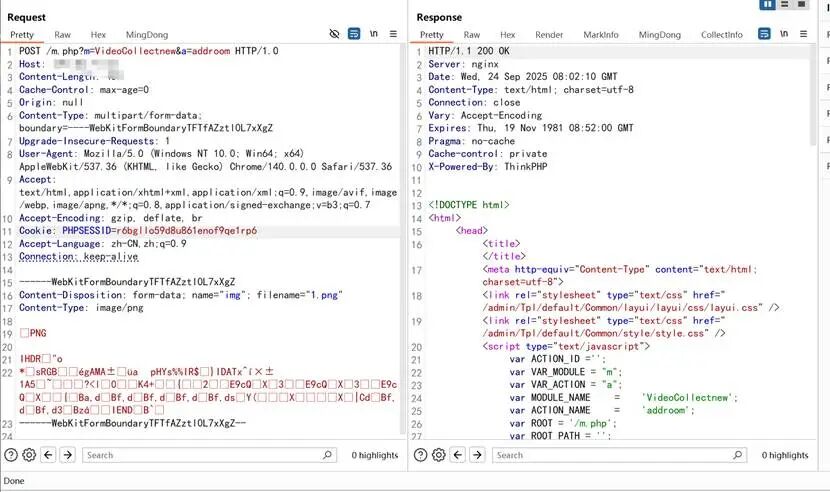Open Request panel hamburger options menu
This screenshot has width=830, height=492.
[x=393, y=34]
